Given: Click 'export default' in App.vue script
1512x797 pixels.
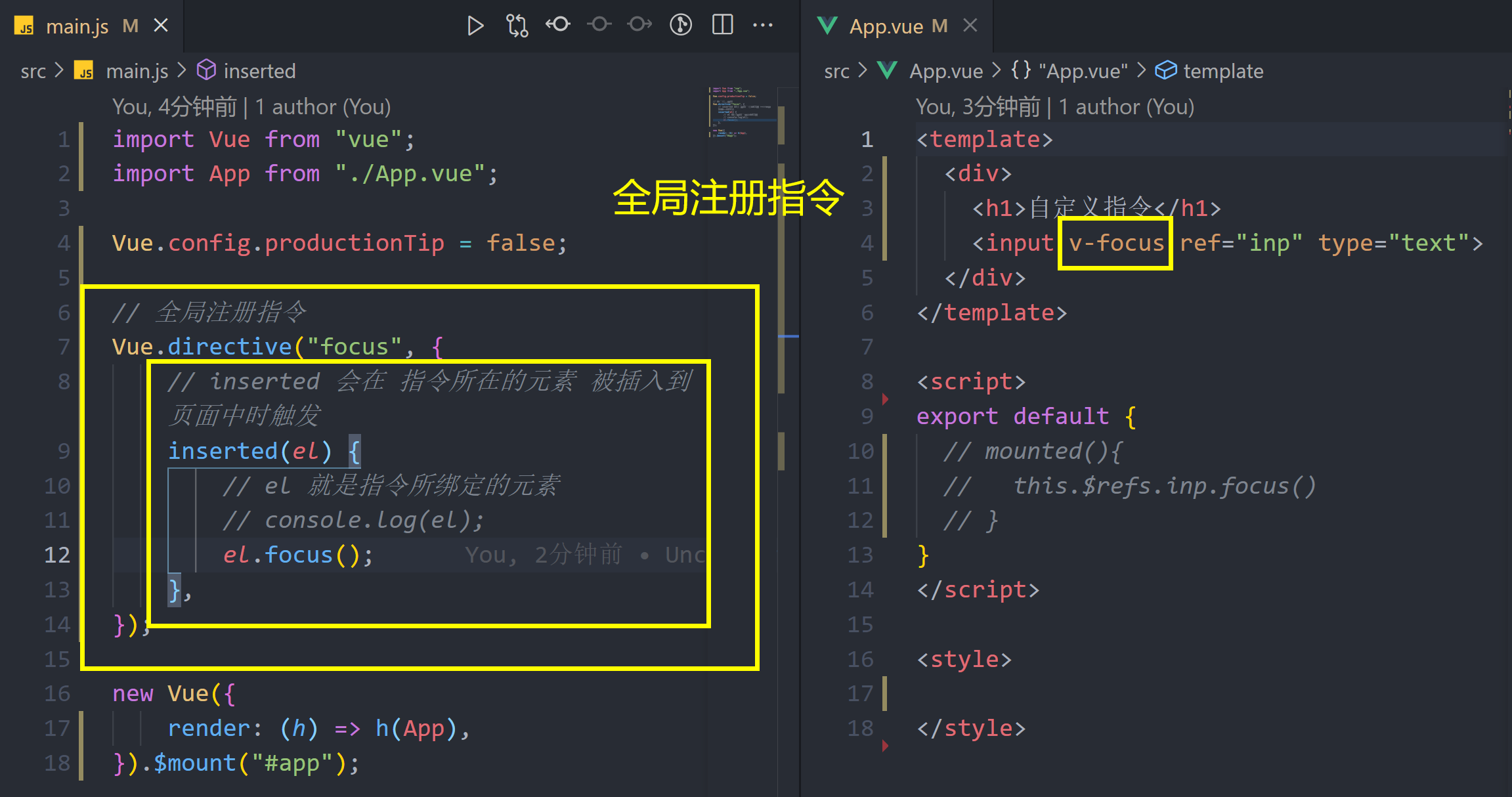Looking at the screenshot, I should pyautogui.click(x=1012, y=417).
